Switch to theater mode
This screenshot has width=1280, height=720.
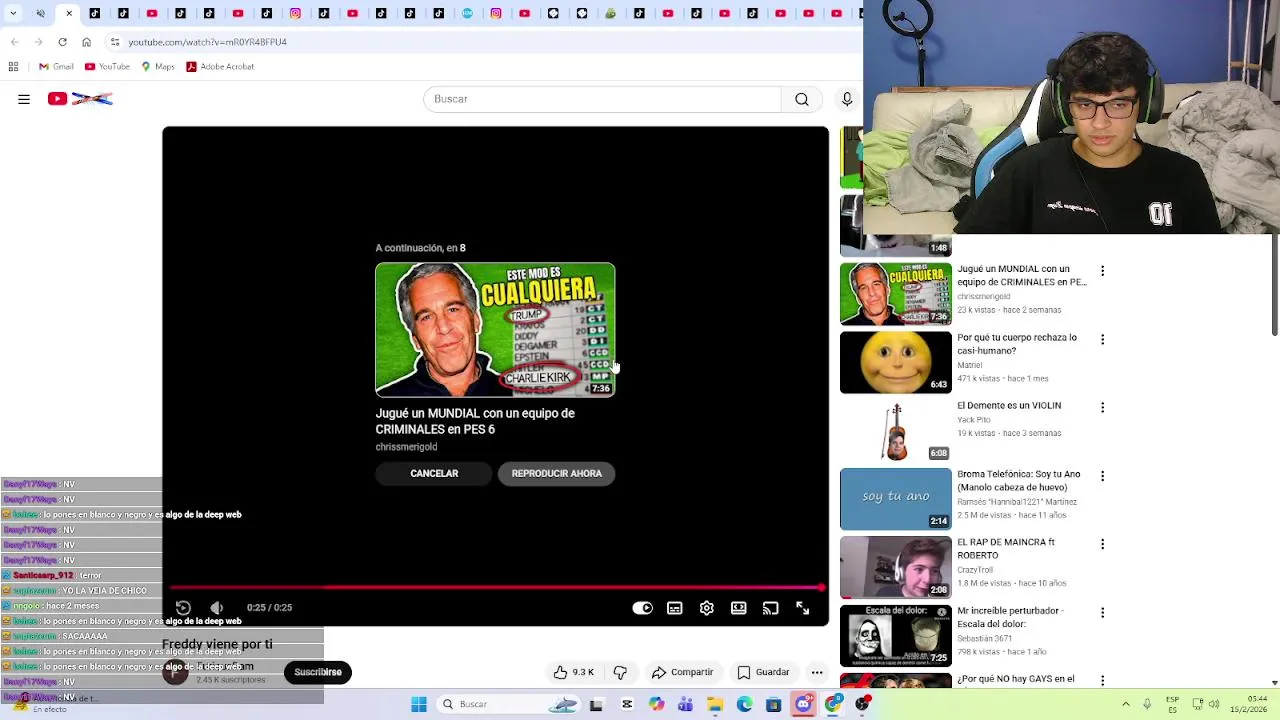(x=739, y=608)
